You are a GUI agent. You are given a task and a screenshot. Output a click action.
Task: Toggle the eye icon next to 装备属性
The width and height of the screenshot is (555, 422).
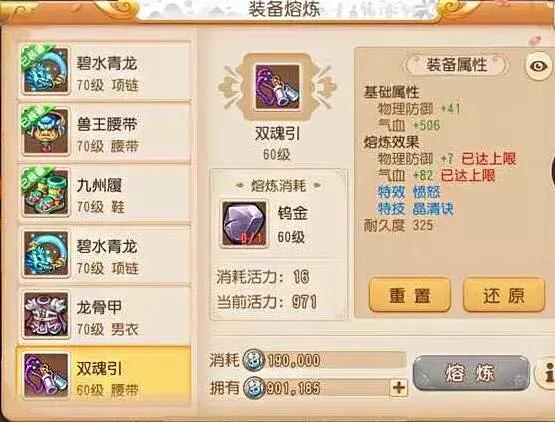click(x=538, y=66)
